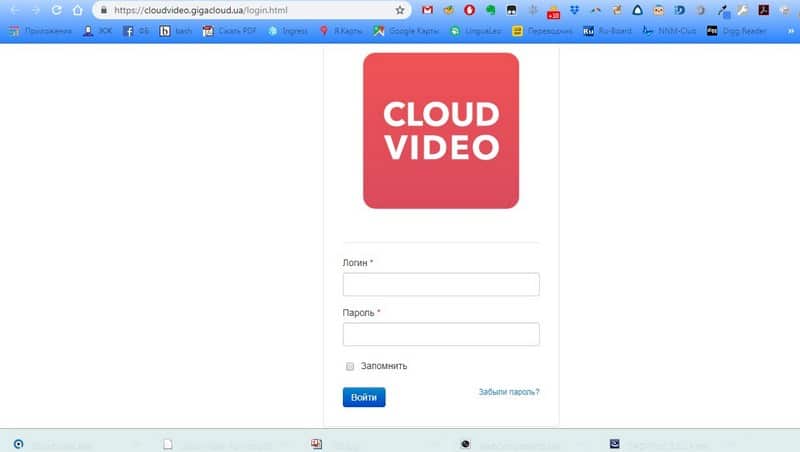Activate the eyedropper color picker extension
This screenshot has width=800, height=452.
[722, 10]
